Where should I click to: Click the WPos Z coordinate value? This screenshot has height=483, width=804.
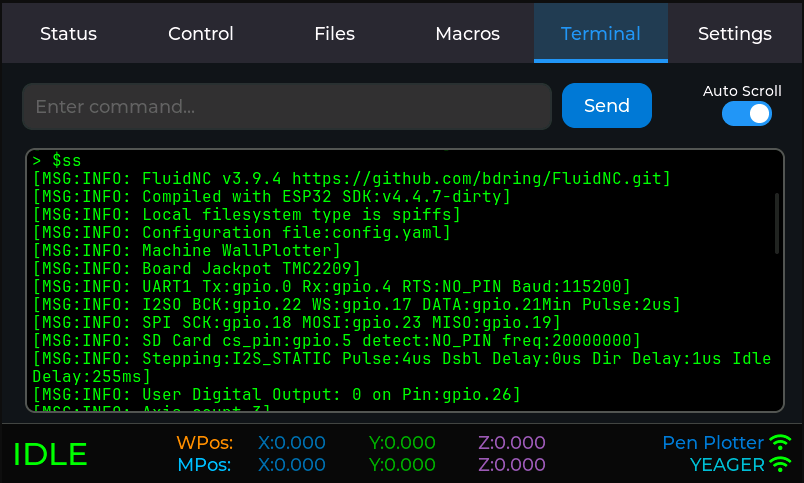click(x=512, y=443)
